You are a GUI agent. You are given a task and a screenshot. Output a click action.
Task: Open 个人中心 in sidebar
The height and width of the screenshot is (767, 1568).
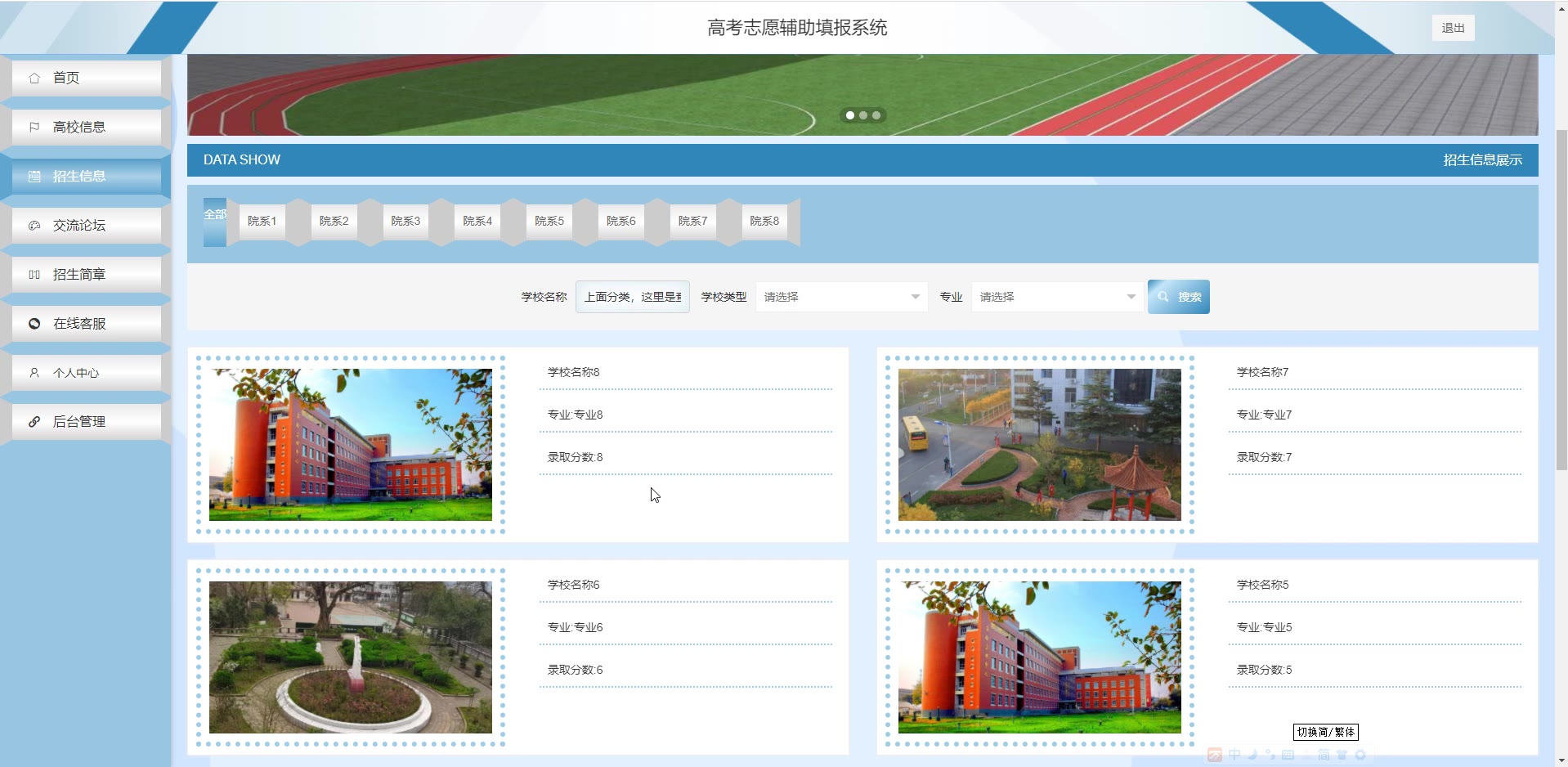click(87, 372)
